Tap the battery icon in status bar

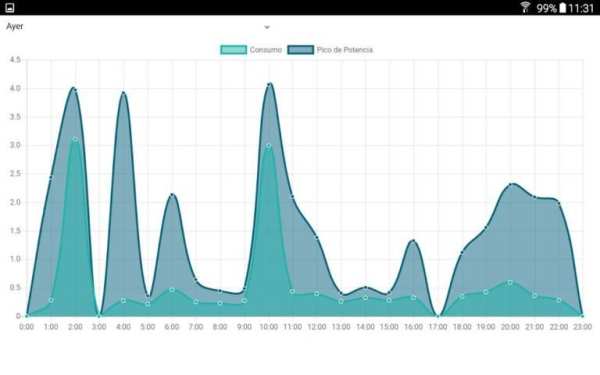coord(562,8)
